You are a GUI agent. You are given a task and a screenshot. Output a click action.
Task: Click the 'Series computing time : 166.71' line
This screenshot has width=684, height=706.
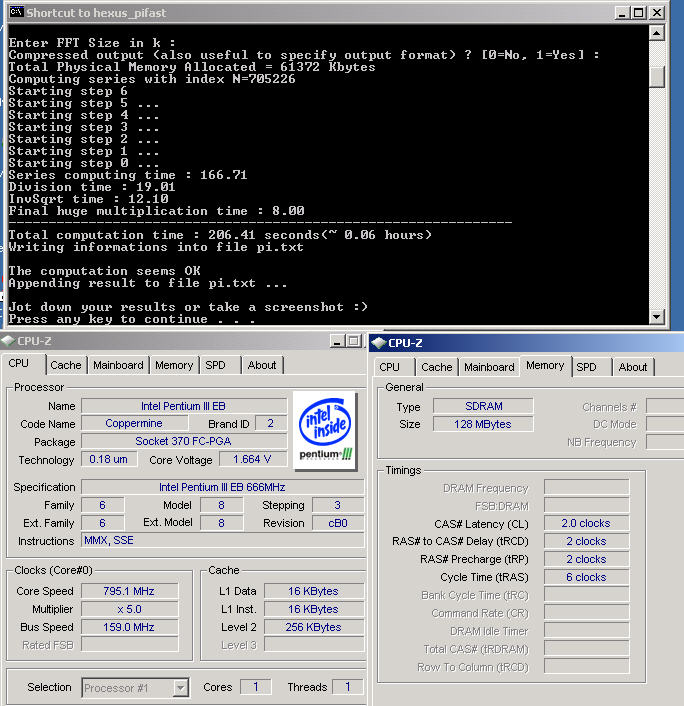click(128, 175)
